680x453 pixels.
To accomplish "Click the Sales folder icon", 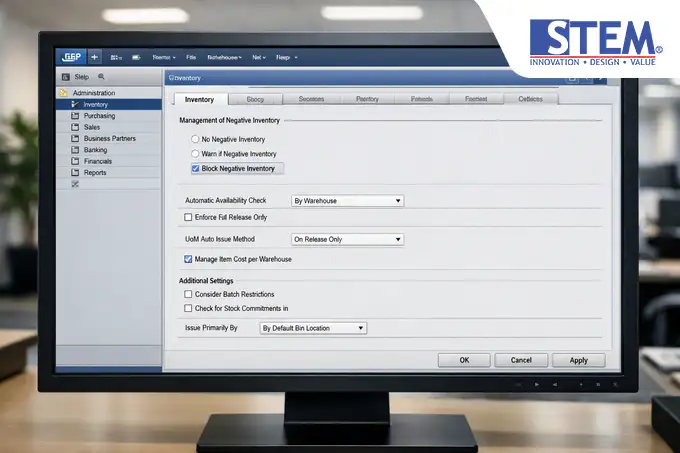I will tap(75, 127).
